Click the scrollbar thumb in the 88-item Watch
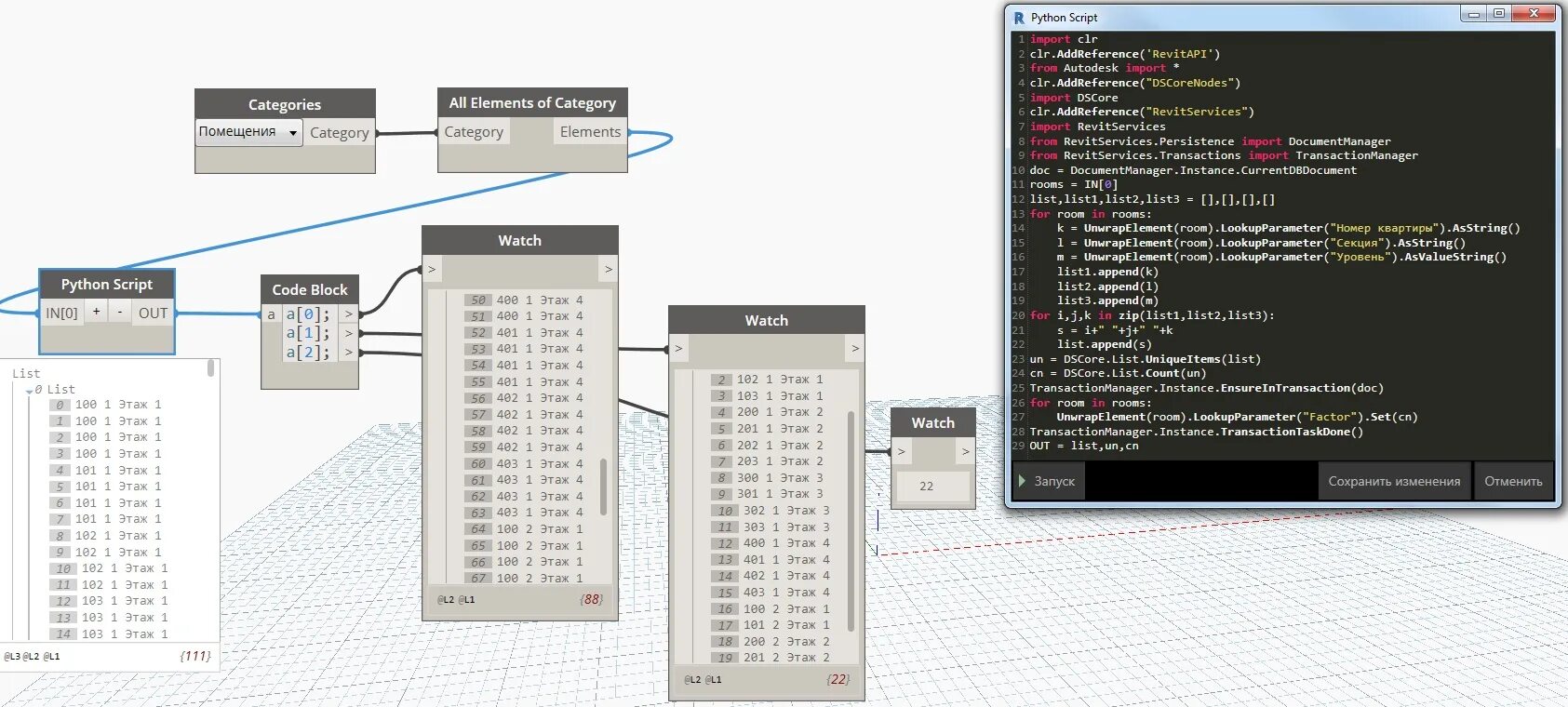Viewport: 1568px width, 707px height. tap(603, 487)
